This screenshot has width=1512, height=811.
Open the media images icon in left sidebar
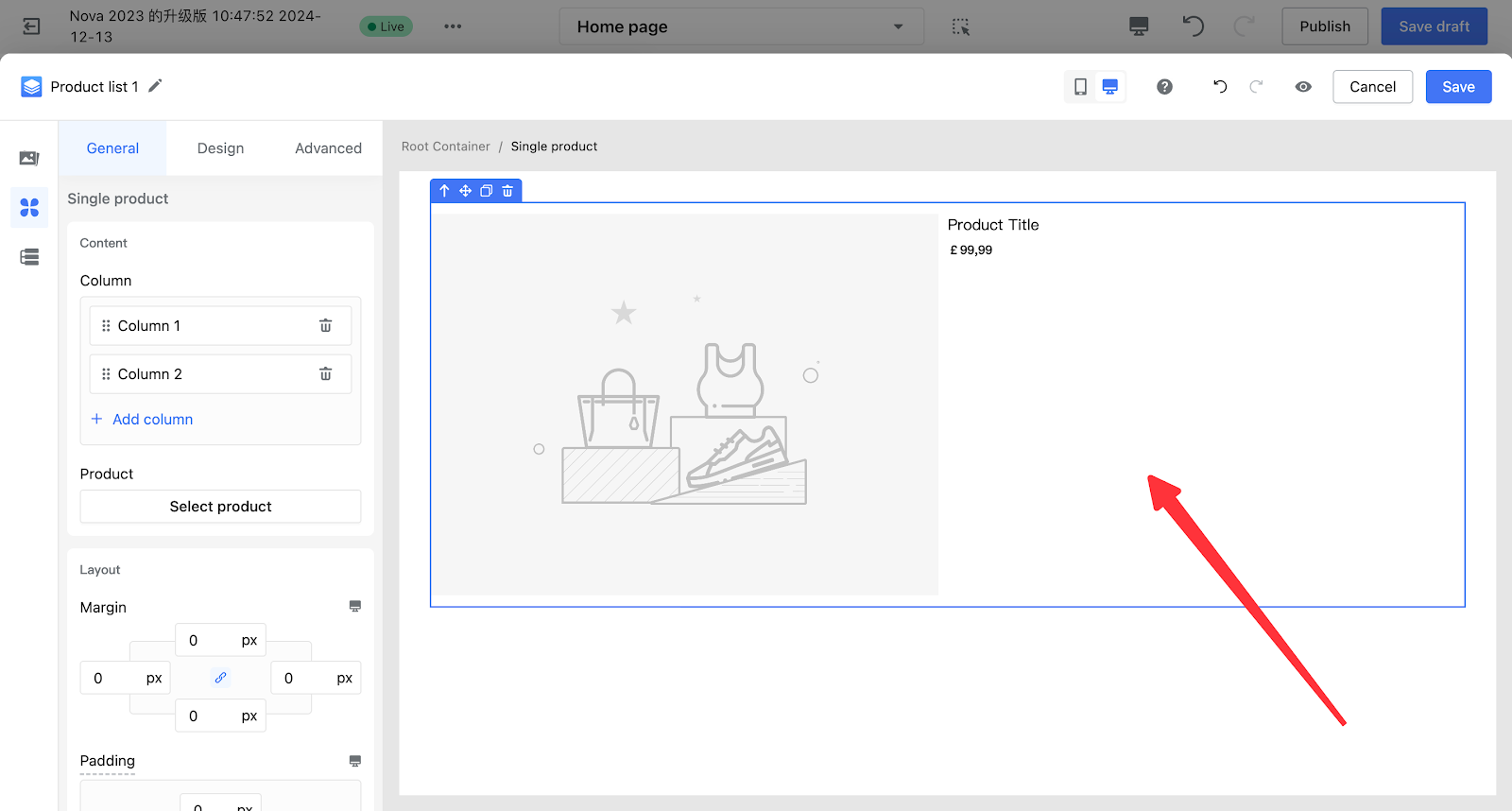29,158
